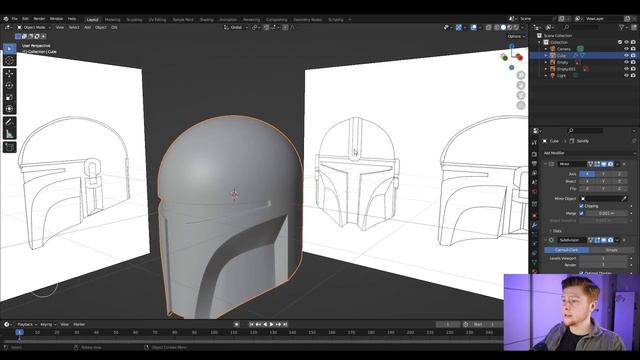Open the Output properties tab icon
Image resolution: width=640 pixels, height=360 pixels.
pos(534,164)
